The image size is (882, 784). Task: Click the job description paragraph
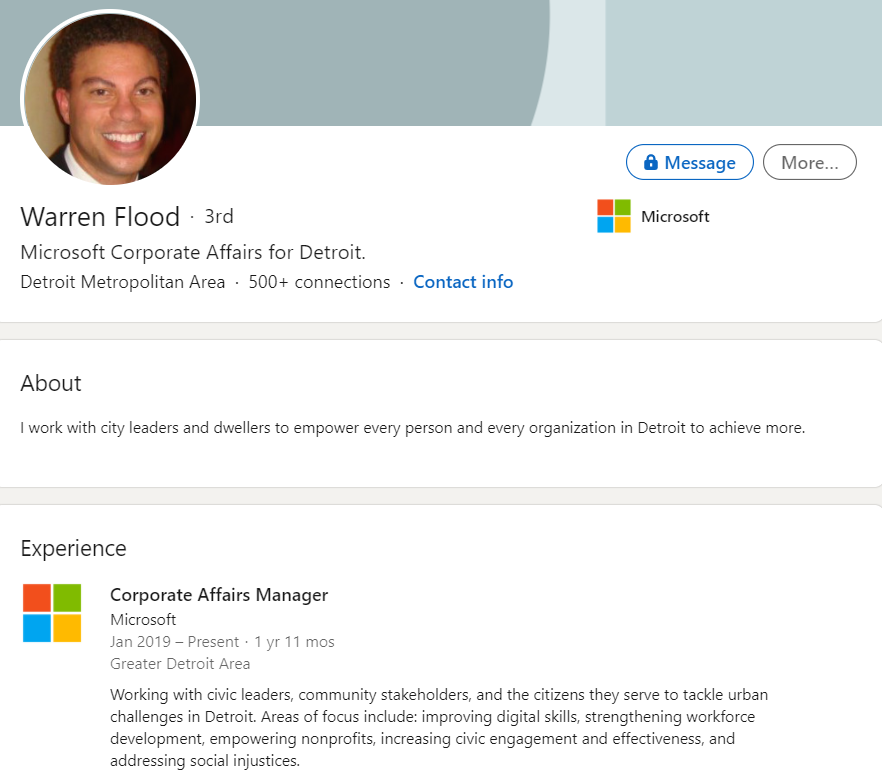(x=439, y=728)
